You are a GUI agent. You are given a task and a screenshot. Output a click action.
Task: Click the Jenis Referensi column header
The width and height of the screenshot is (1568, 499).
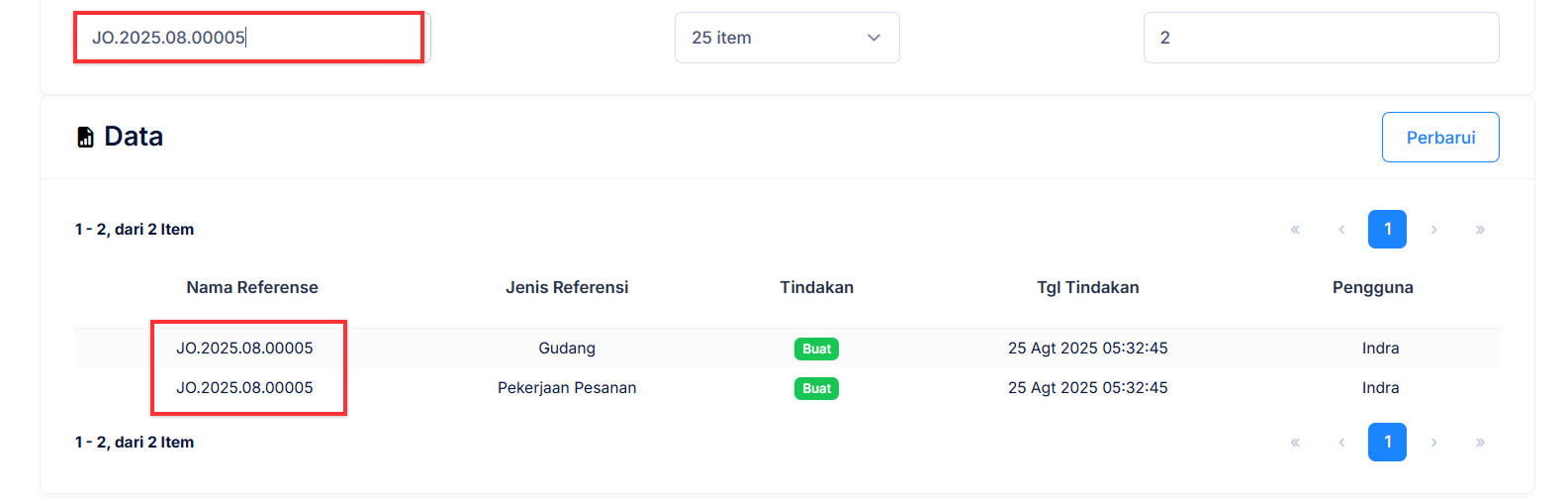coord(567,288)
